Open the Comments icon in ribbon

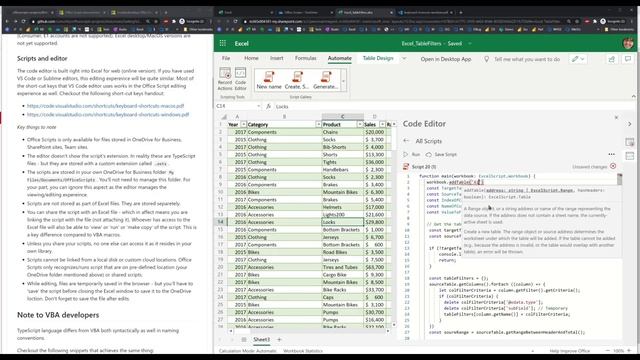628,59
